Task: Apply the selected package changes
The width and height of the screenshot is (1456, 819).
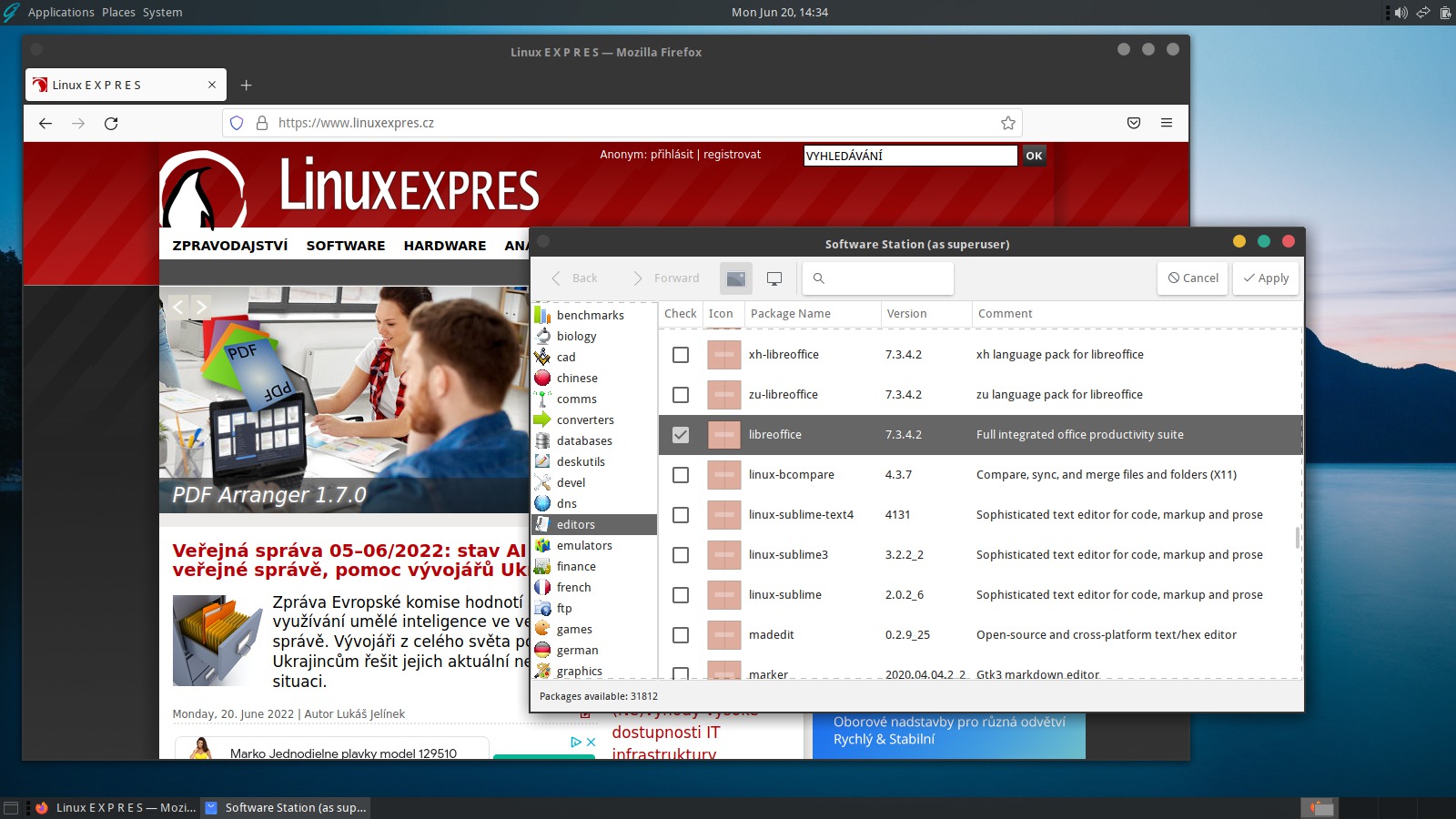Action: 1266,278
